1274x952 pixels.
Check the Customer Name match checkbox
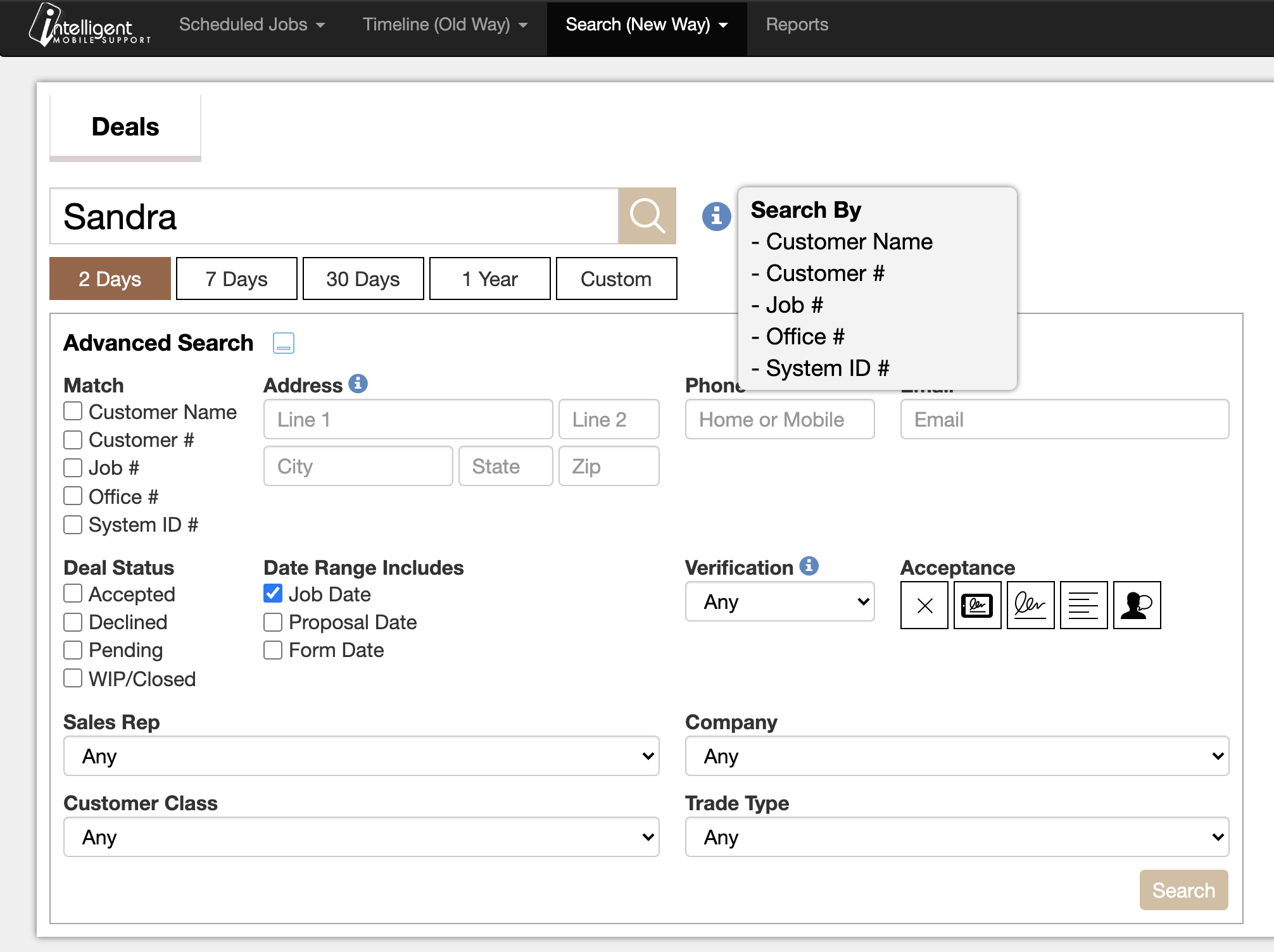(x=73, y=411)
